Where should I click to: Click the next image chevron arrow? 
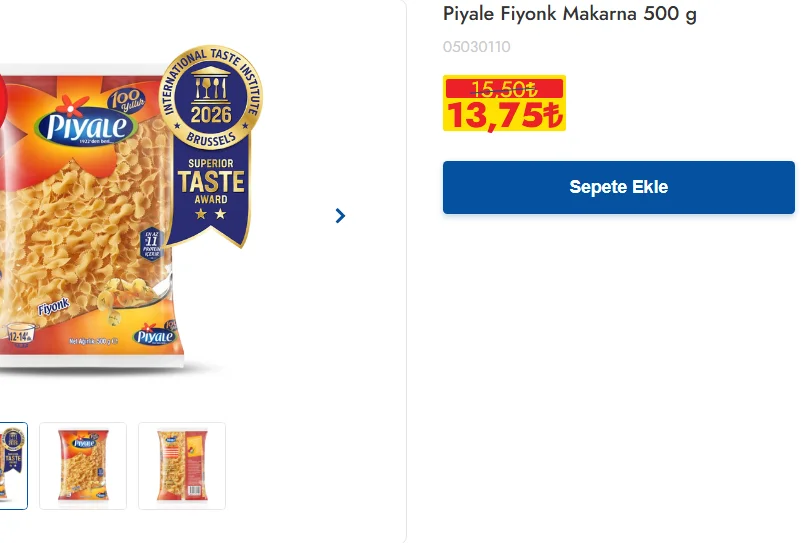(340, 215)
